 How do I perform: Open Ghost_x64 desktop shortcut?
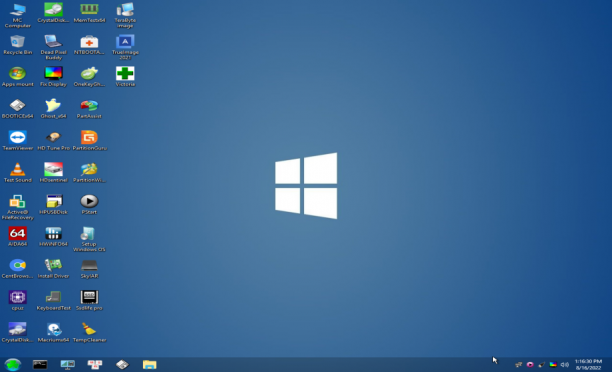(53, 109)
